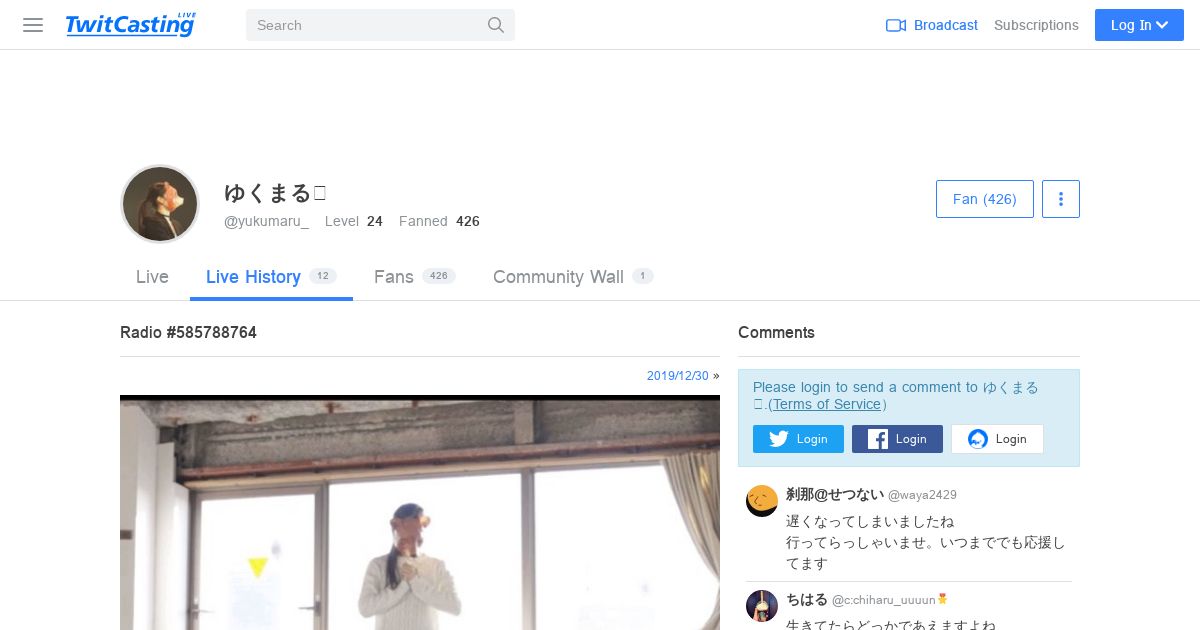
Task: Expand the Log In dropdown
Action: point(1139,25)
